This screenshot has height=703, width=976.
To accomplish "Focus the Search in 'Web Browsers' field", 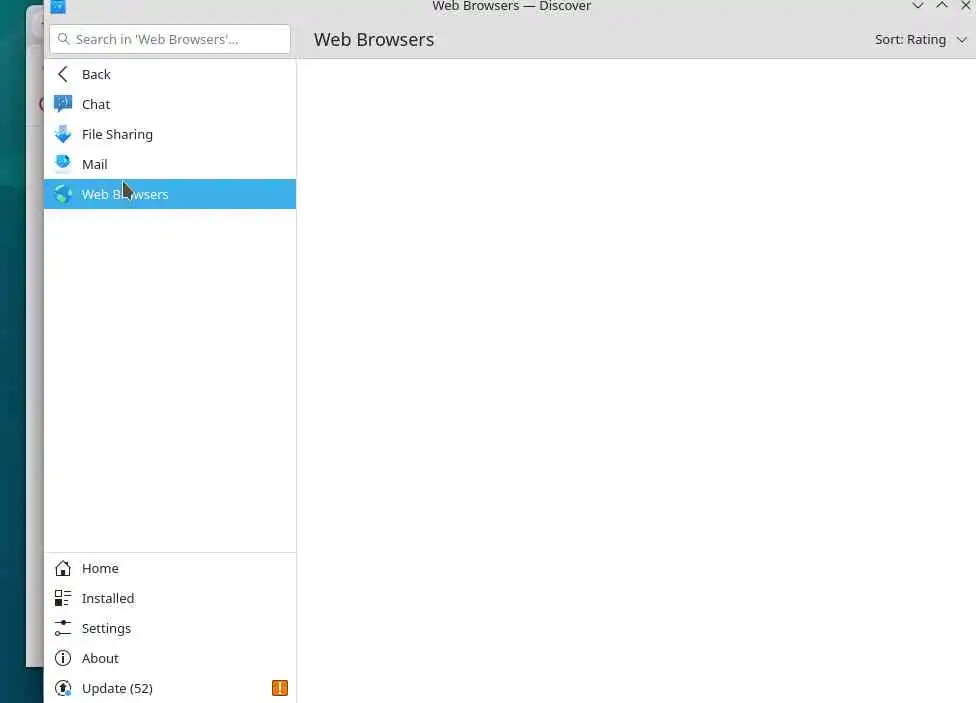I will [170, 39].
